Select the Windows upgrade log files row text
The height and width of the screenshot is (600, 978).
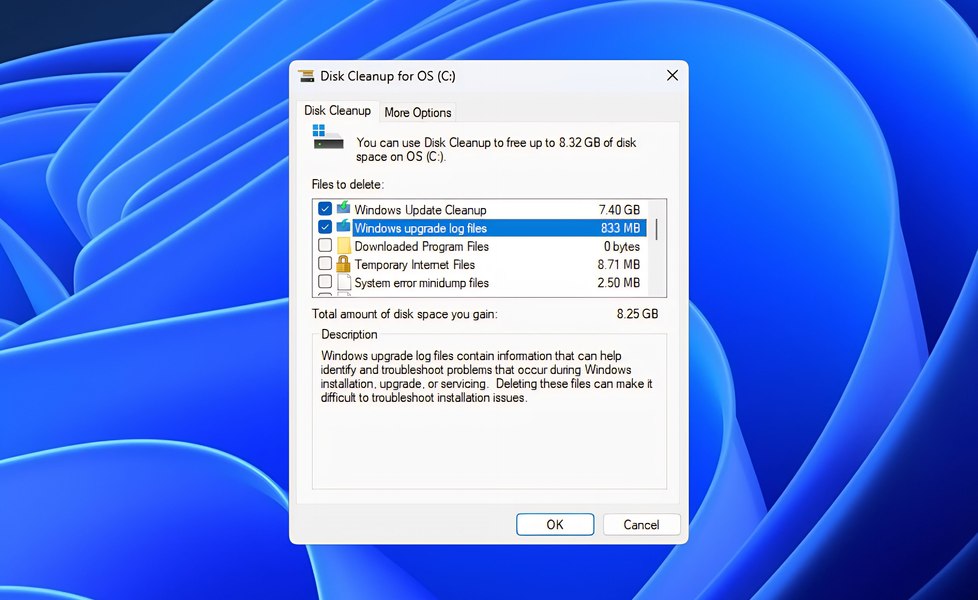tap(420, 228)
